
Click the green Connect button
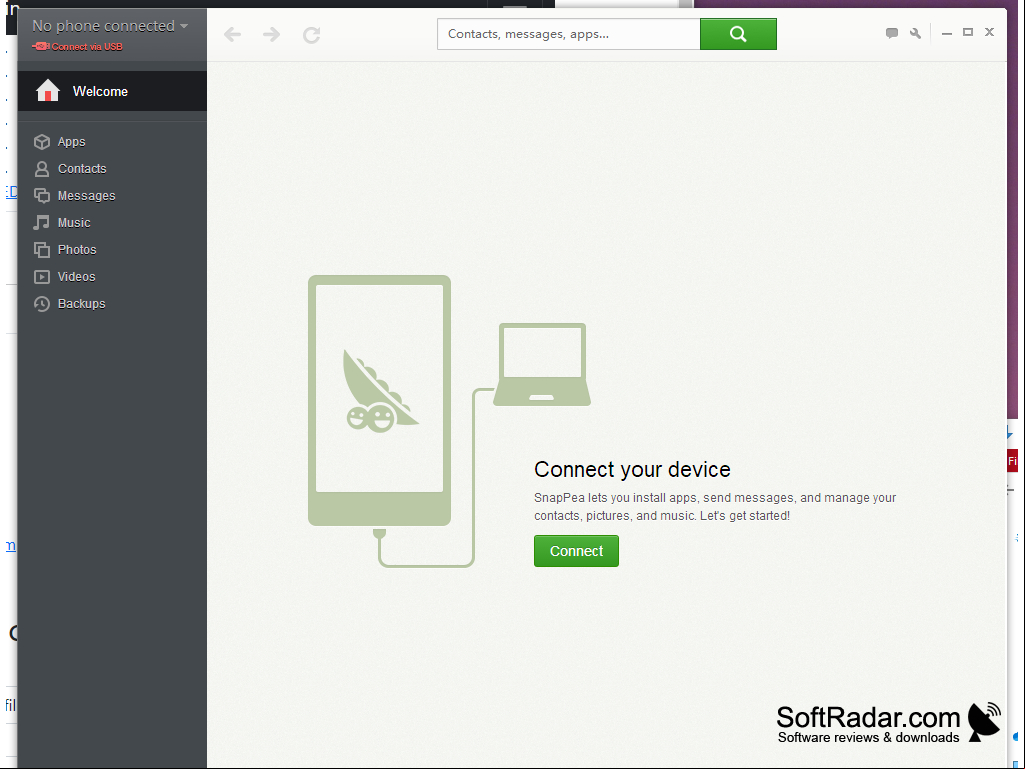pos(576,551)
